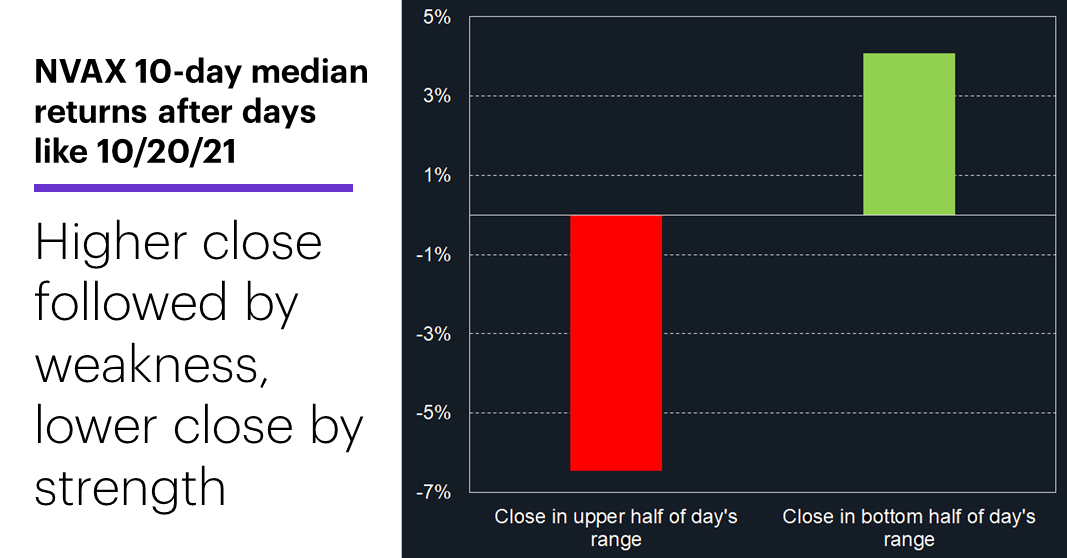Image resolution: width=1067 pixels, height=558 pixels.
Task: Click the 3% dashed gridline
Action: tap(762, 96)
